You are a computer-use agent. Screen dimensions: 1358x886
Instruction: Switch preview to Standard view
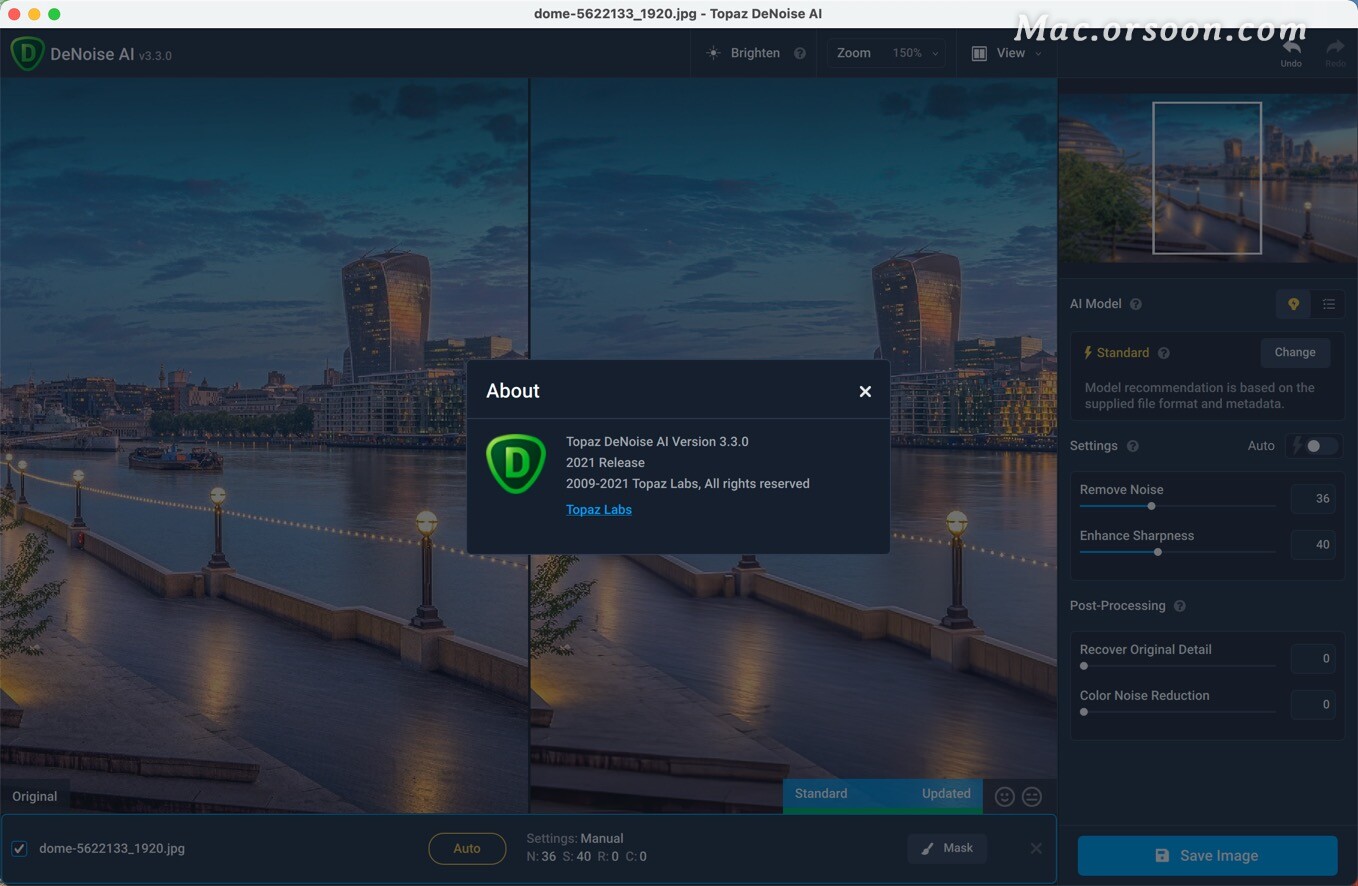coord(820,793)
